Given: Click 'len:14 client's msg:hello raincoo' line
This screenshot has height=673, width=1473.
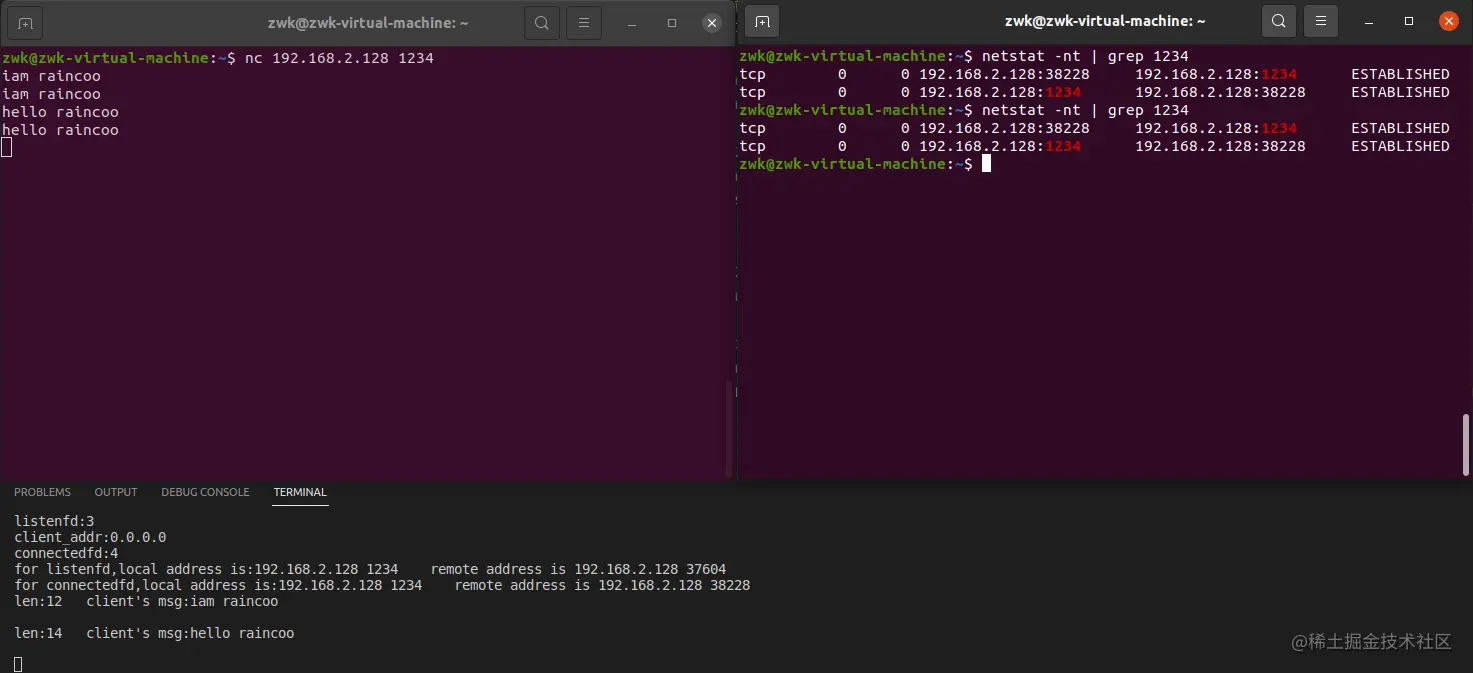Looking at the screenshot, I should (x=154, y=634).
